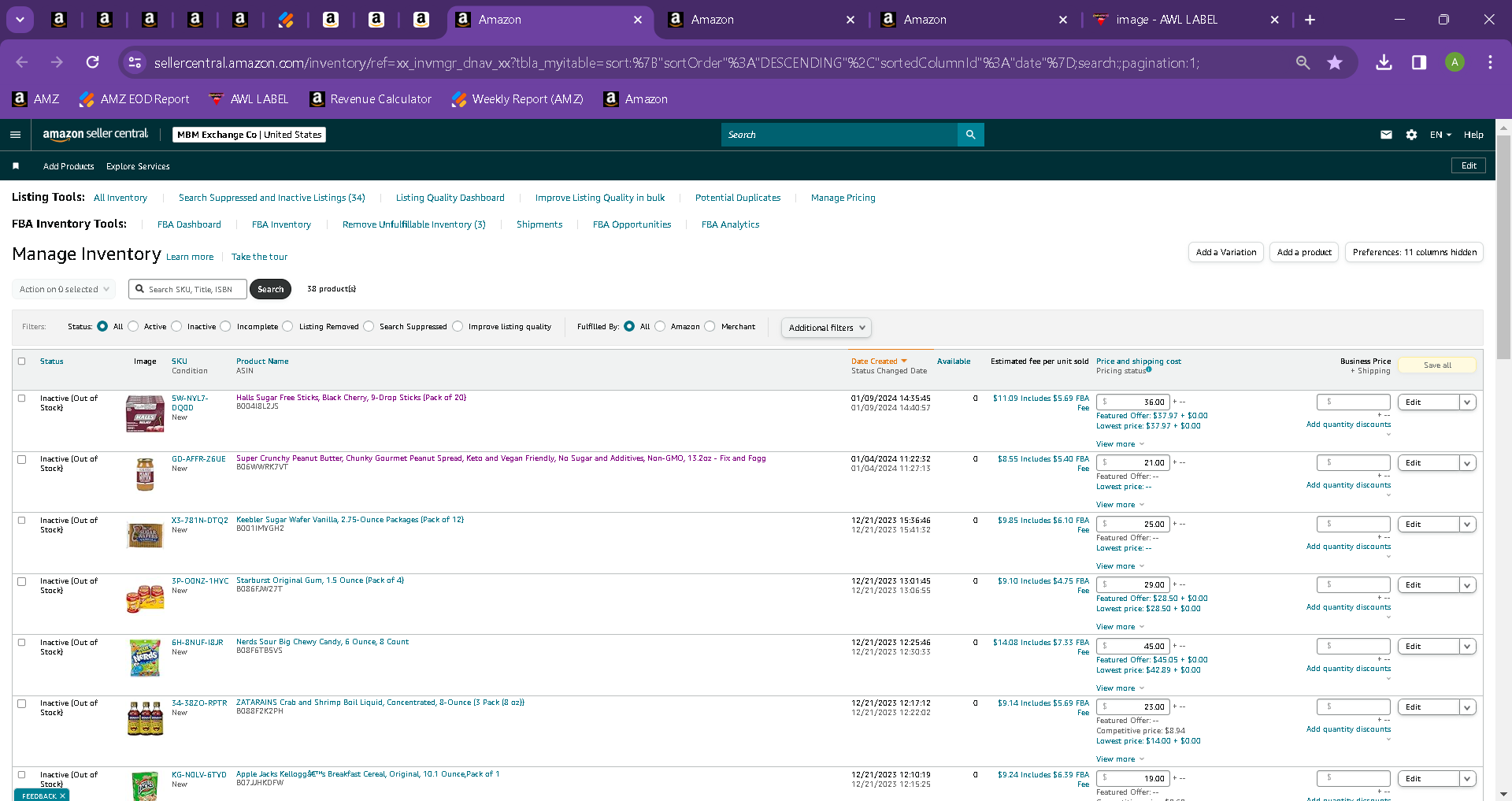Click the Save all button
1512x801 pixels.
(1437, 365)
